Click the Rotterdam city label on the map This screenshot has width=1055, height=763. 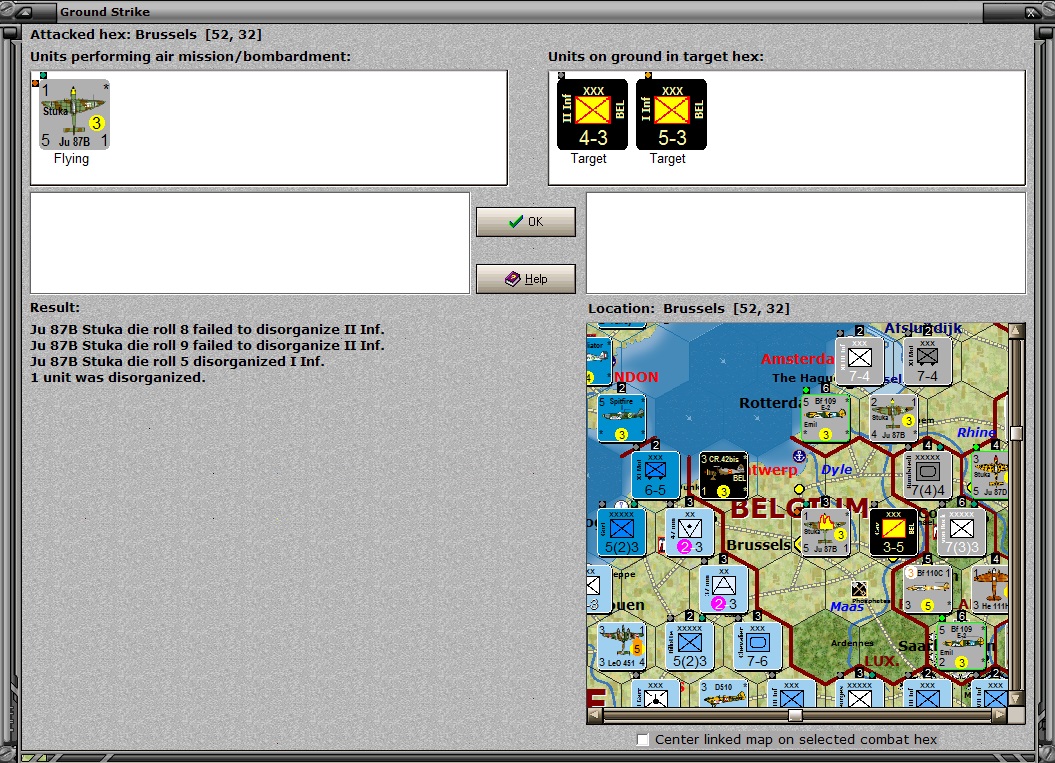[771, 403]
